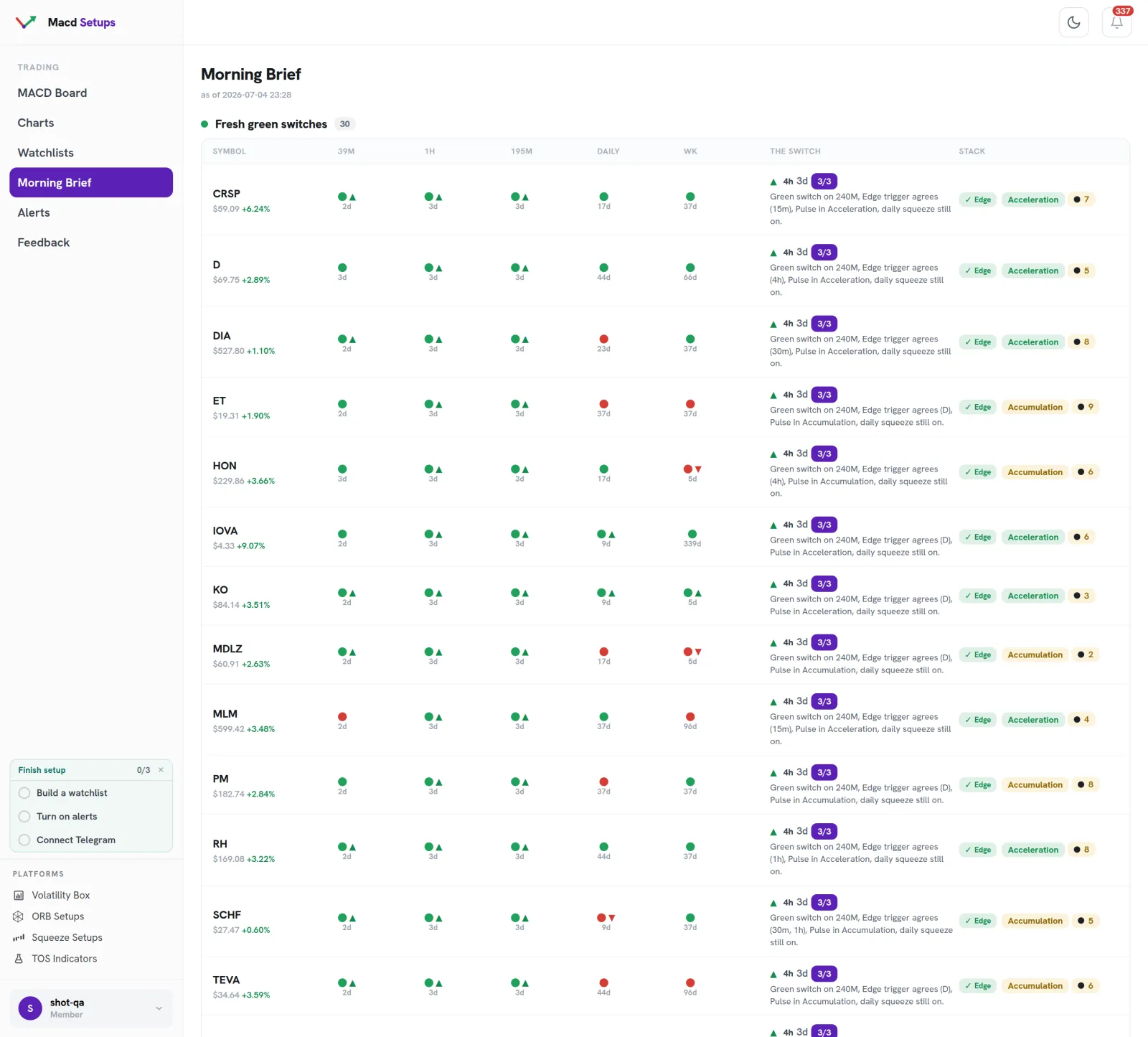Click IOVA weekly 339d green dot
The height and width of the screenshot is (1037, 1148).
tap(692, 534)
